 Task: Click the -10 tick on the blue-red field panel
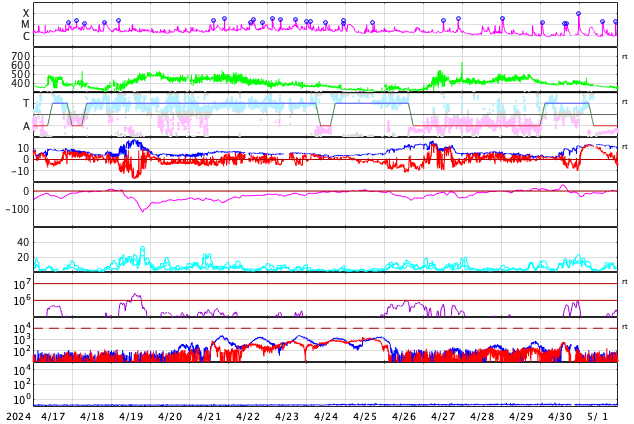[x=19, y=171]
